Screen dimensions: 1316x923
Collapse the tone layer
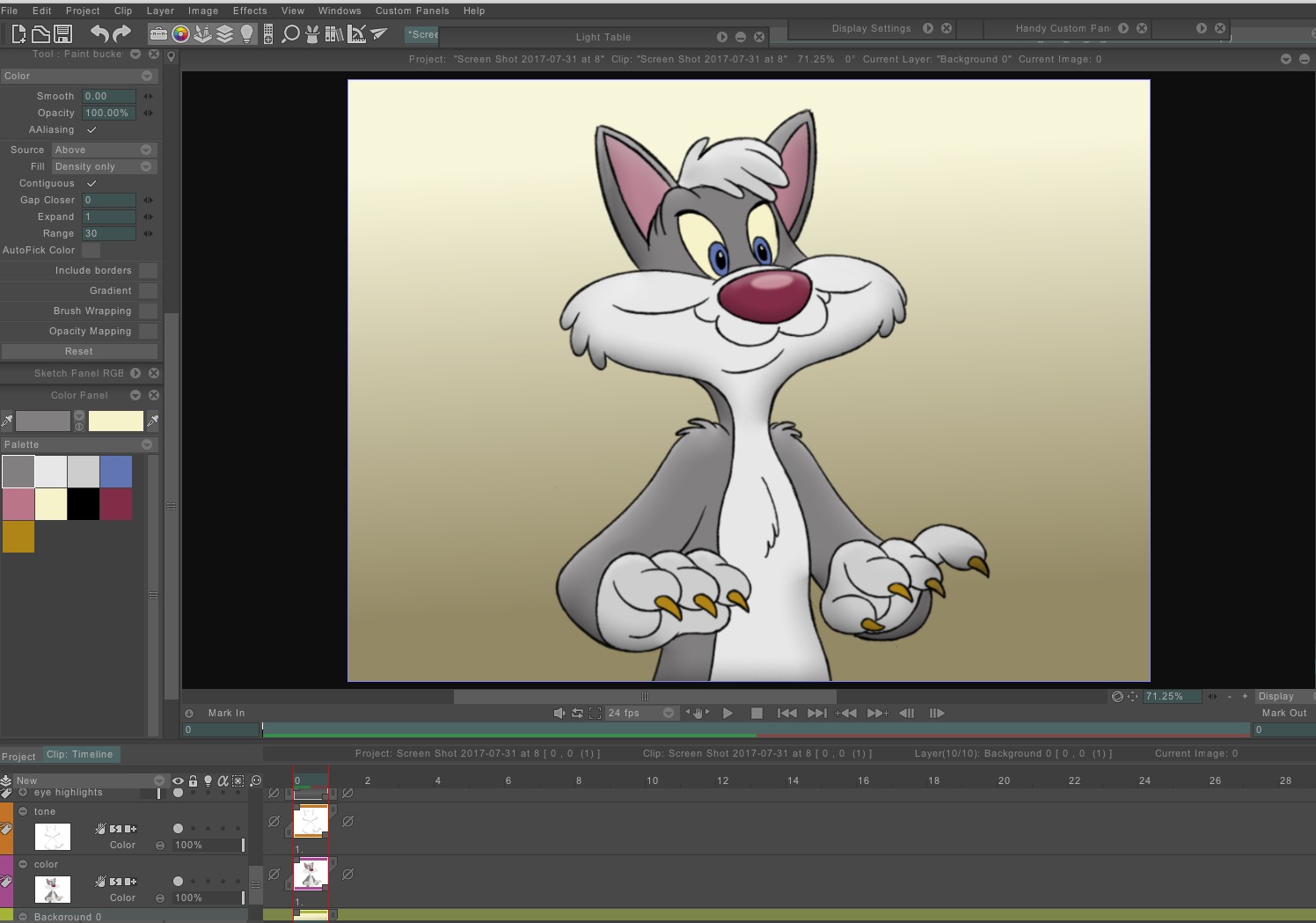tap(24, 811)
